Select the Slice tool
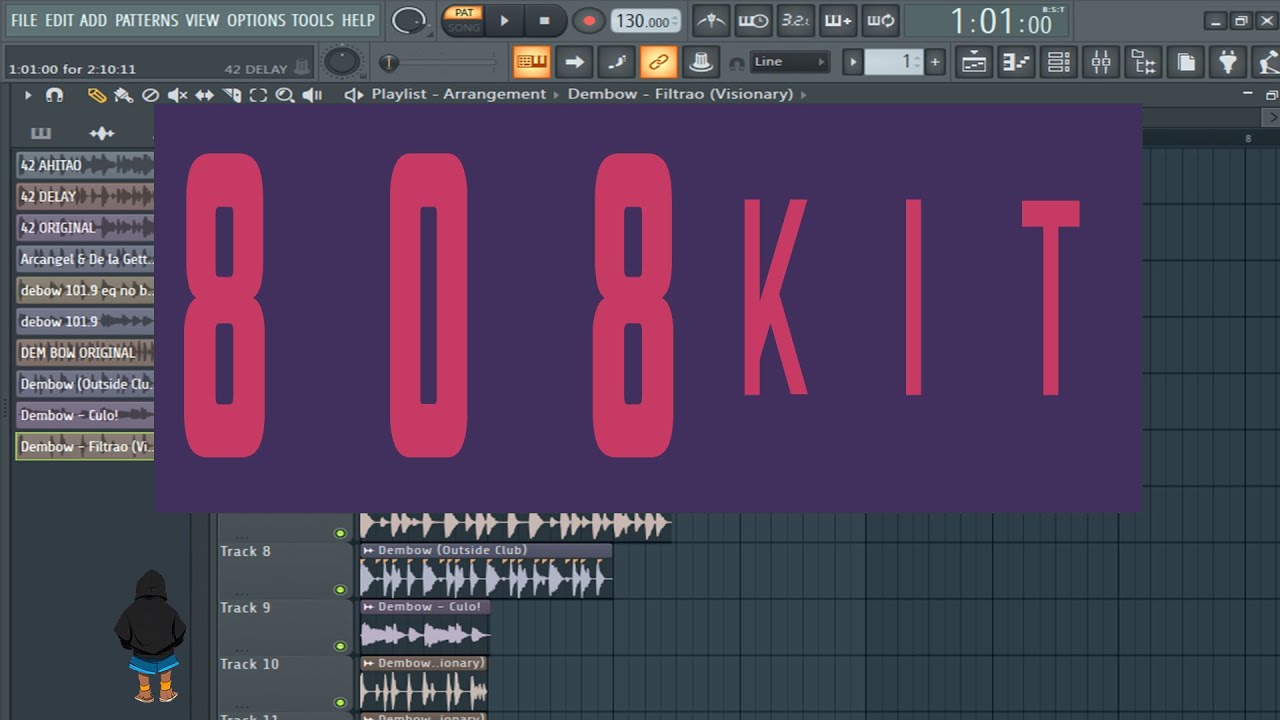Image resolution: width=1280 pixels, height=720 pixels. coord(231,95)
